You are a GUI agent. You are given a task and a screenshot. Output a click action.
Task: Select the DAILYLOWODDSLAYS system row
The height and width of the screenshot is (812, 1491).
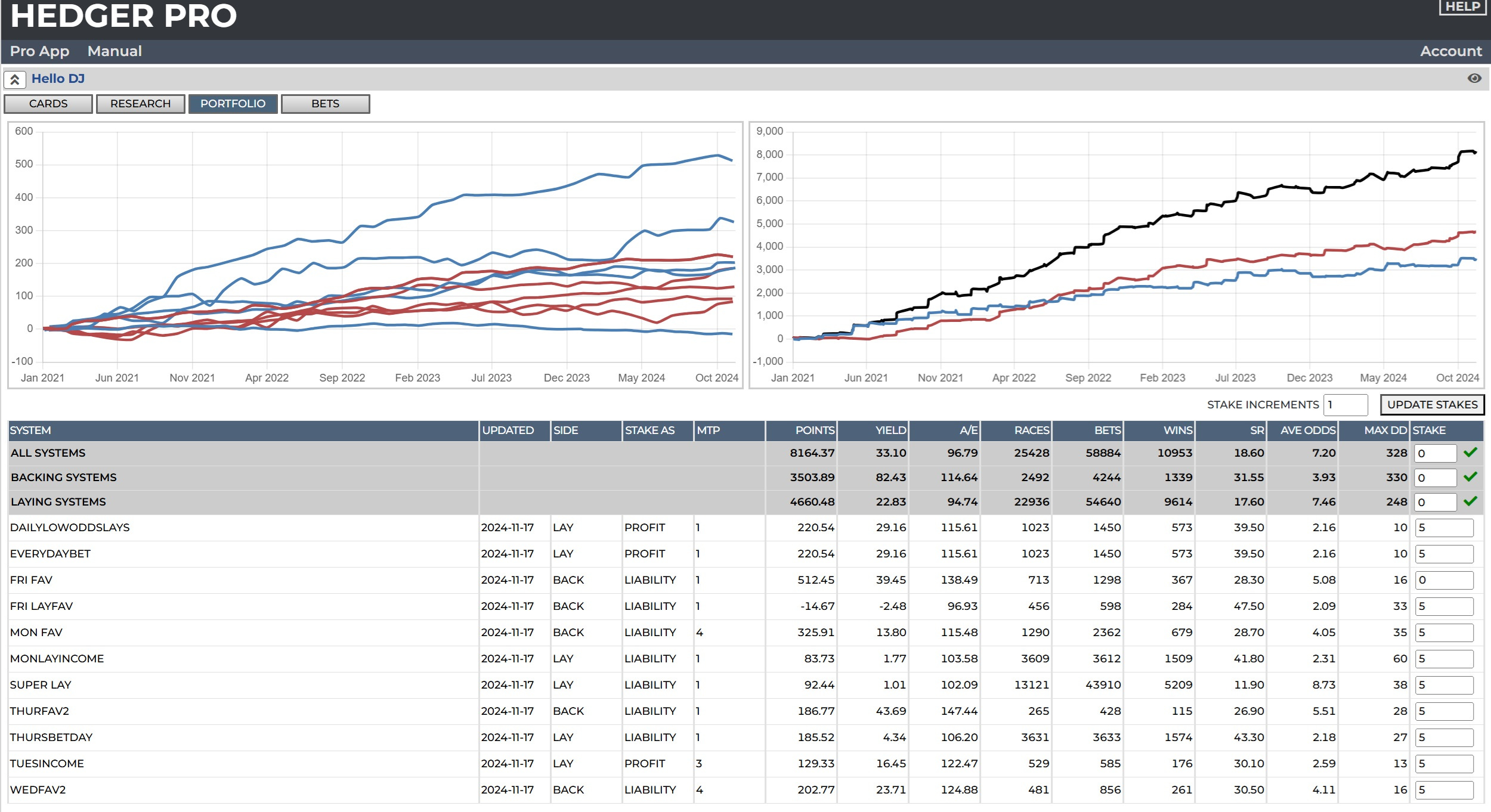(x=70, y=528)
